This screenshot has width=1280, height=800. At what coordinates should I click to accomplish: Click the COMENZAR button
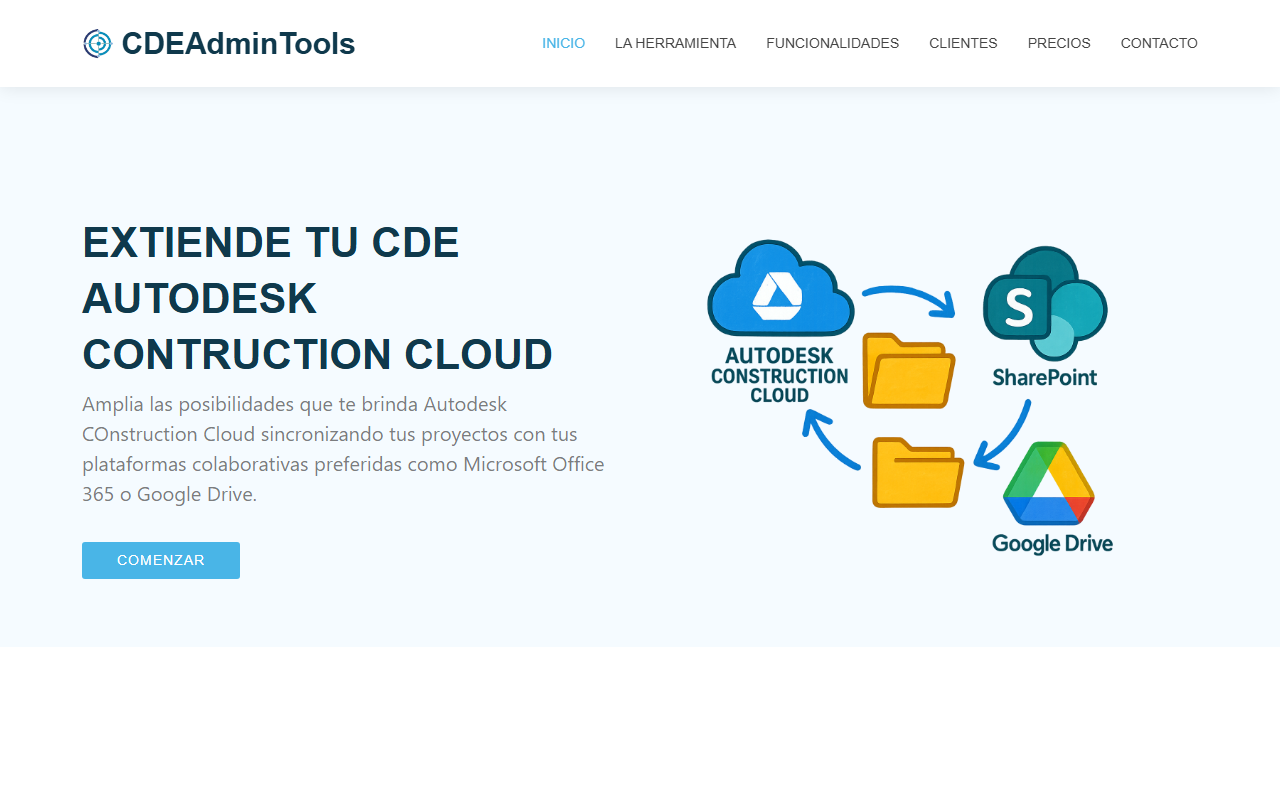161,560
